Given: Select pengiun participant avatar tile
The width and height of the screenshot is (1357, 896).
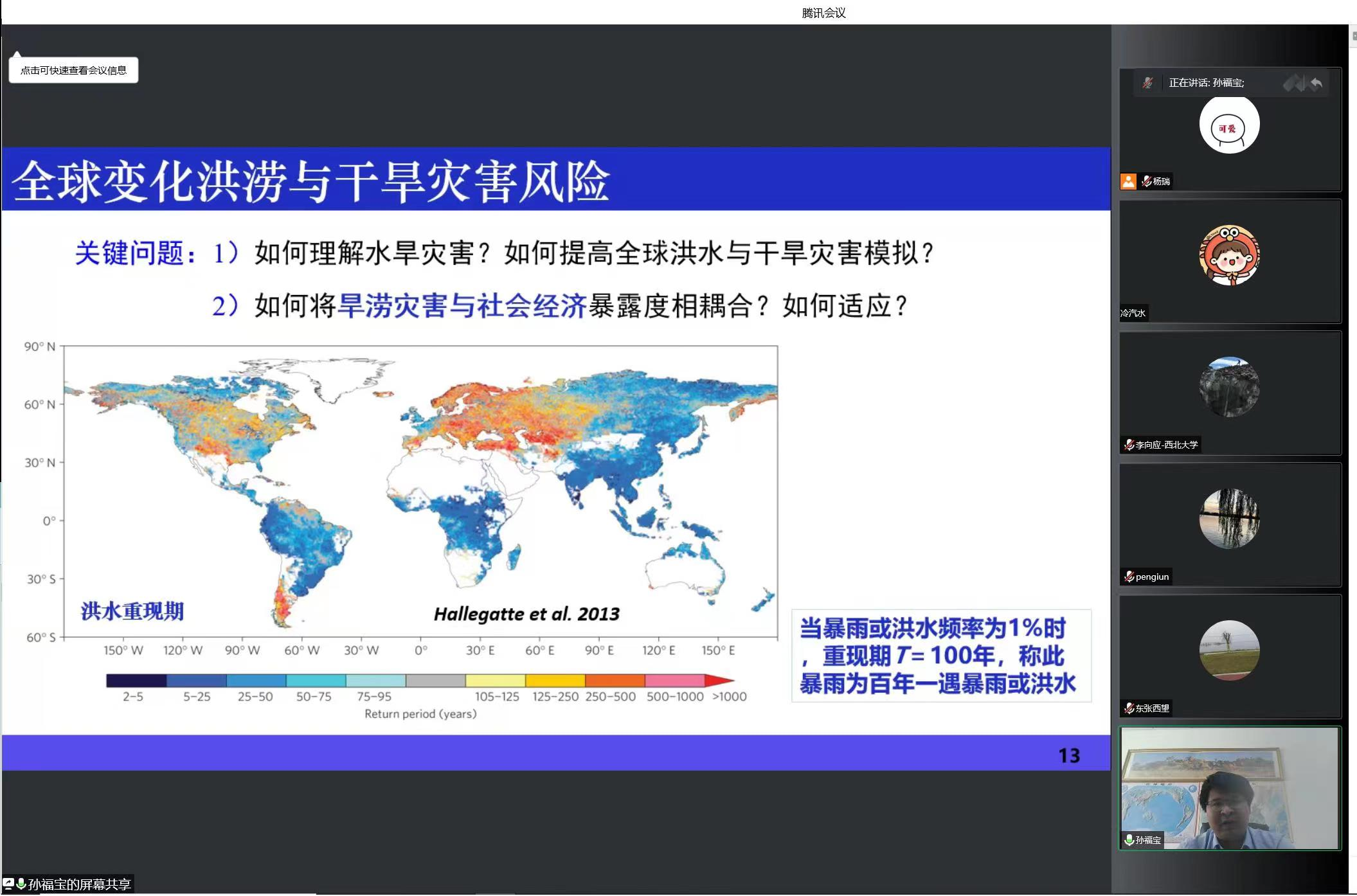Looking at the screenshot, I should click(1229, 519).
